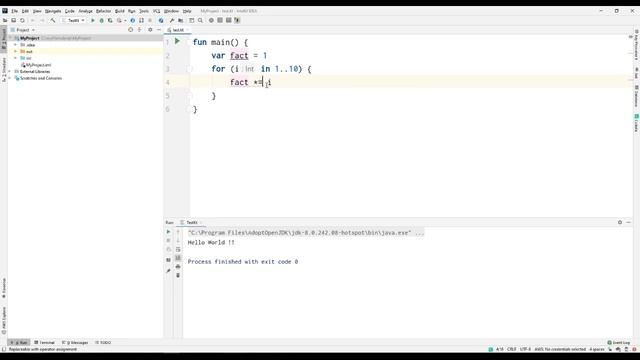Click the fact variable on line 2

239,56
